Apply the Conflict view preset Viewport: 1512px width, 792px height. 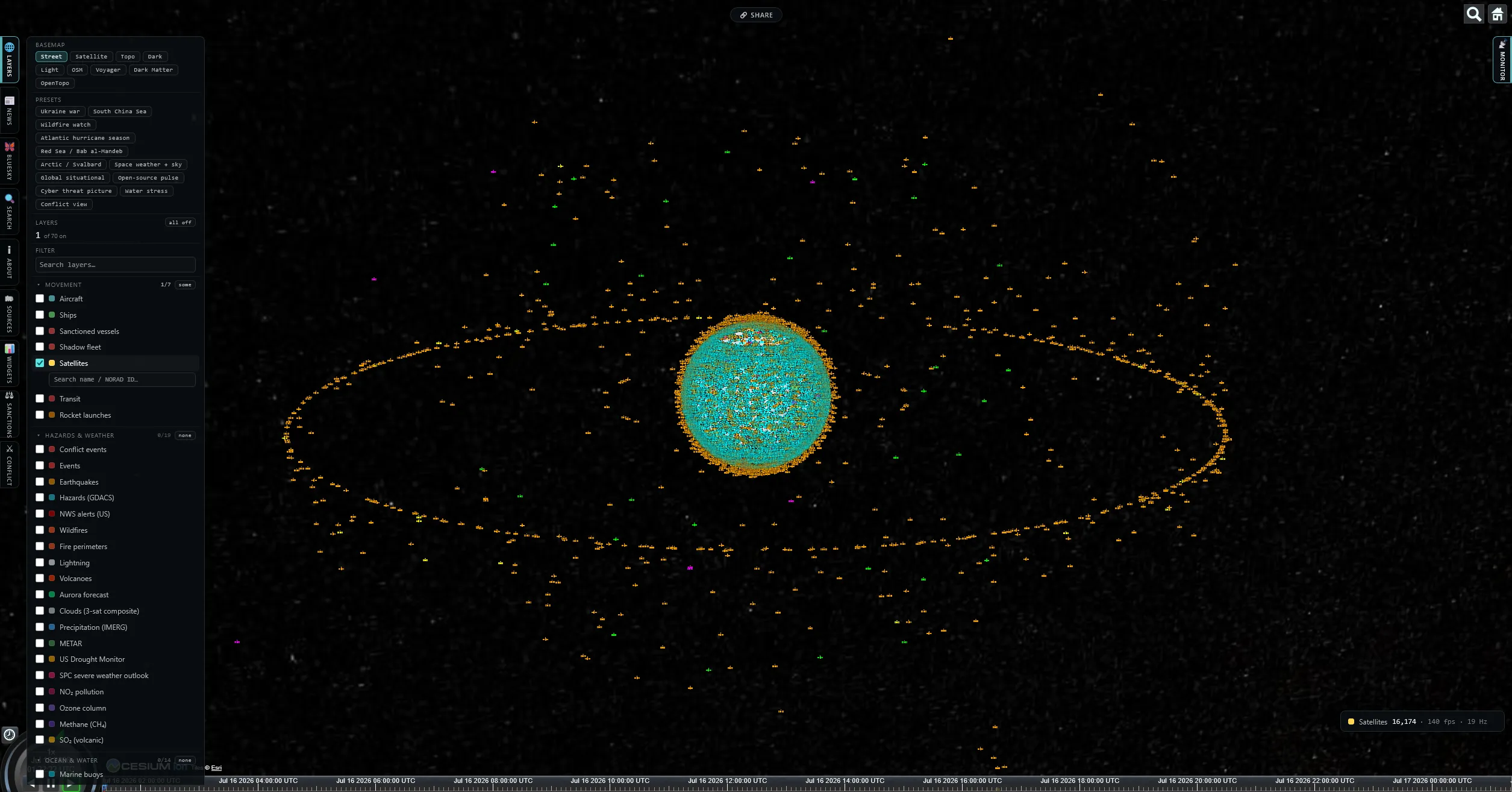[x=64, y=204]
